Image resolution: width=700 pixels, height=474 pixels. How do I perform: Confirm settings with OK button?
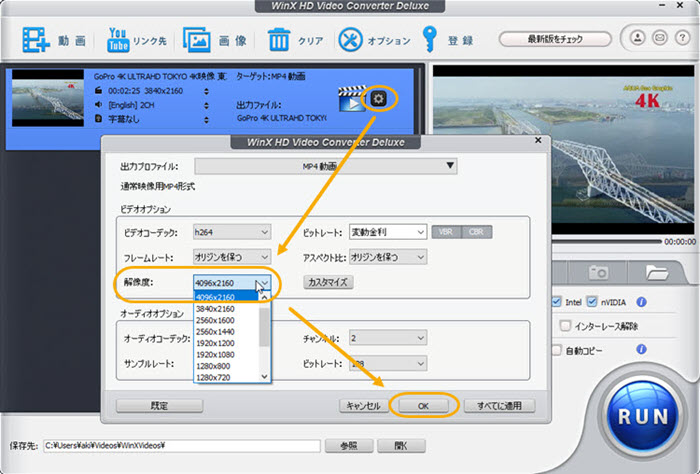(x=423, y=406)
